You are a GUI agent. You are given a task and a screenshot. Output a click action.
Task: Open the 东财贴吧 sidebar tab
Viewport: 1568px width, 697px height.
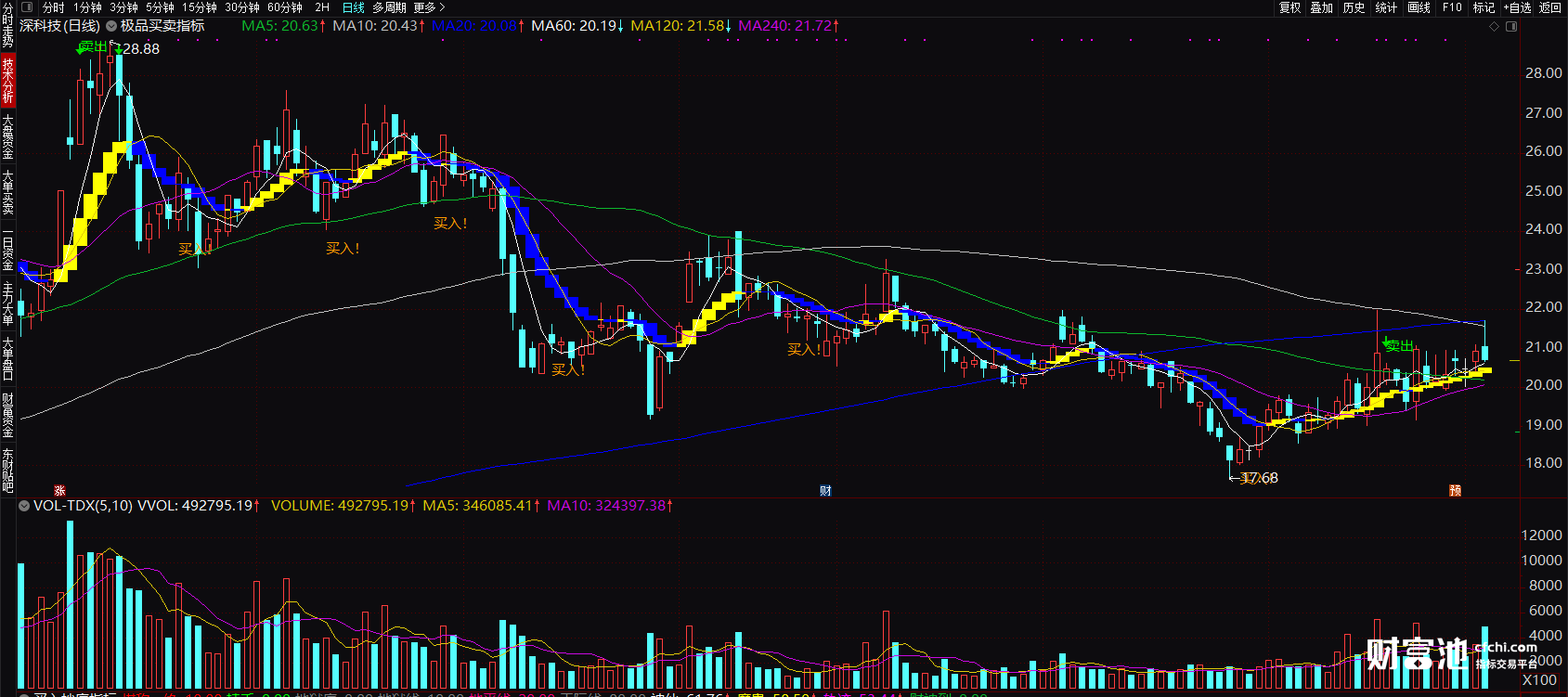7,471
